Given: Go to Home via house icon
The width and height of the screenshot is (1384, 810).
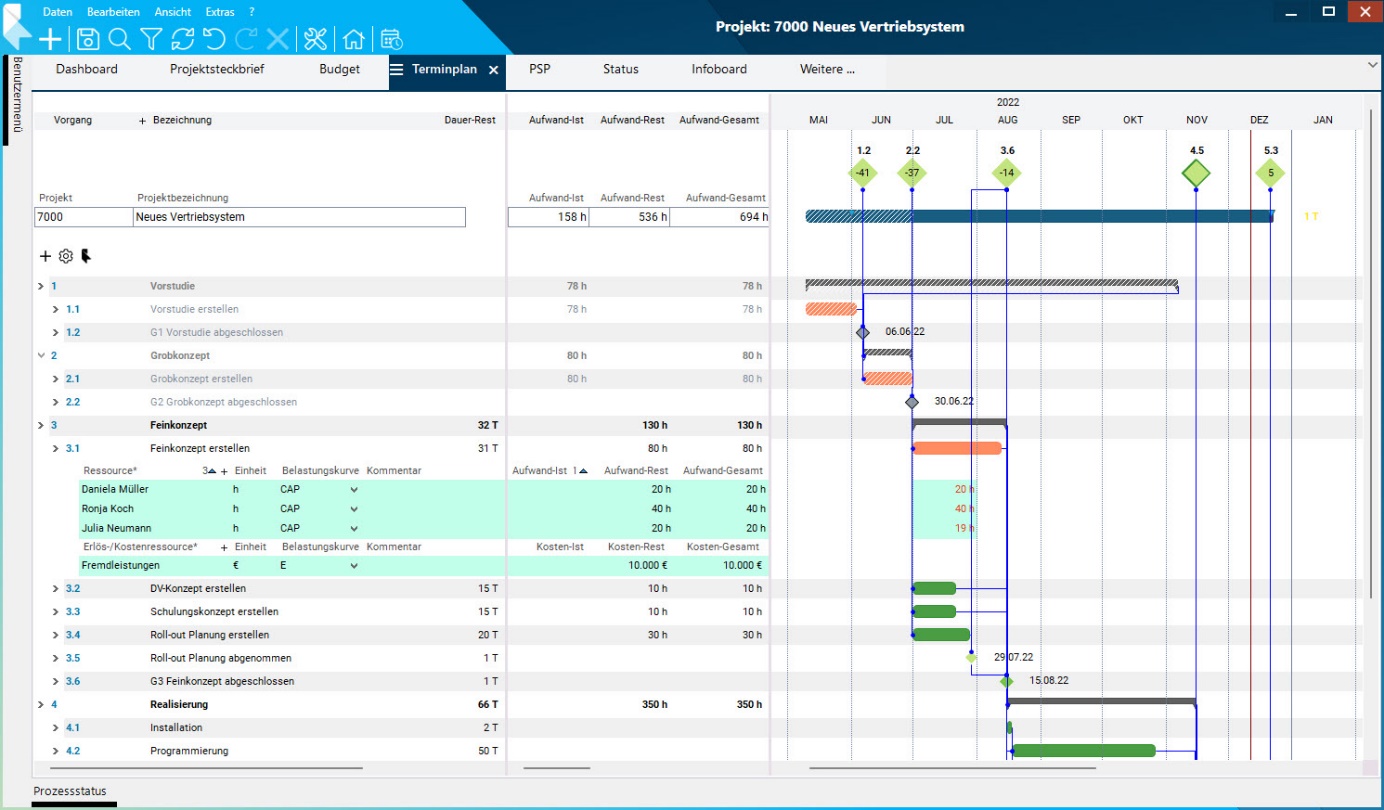Looking at the screenshot, I should (353, 39).
